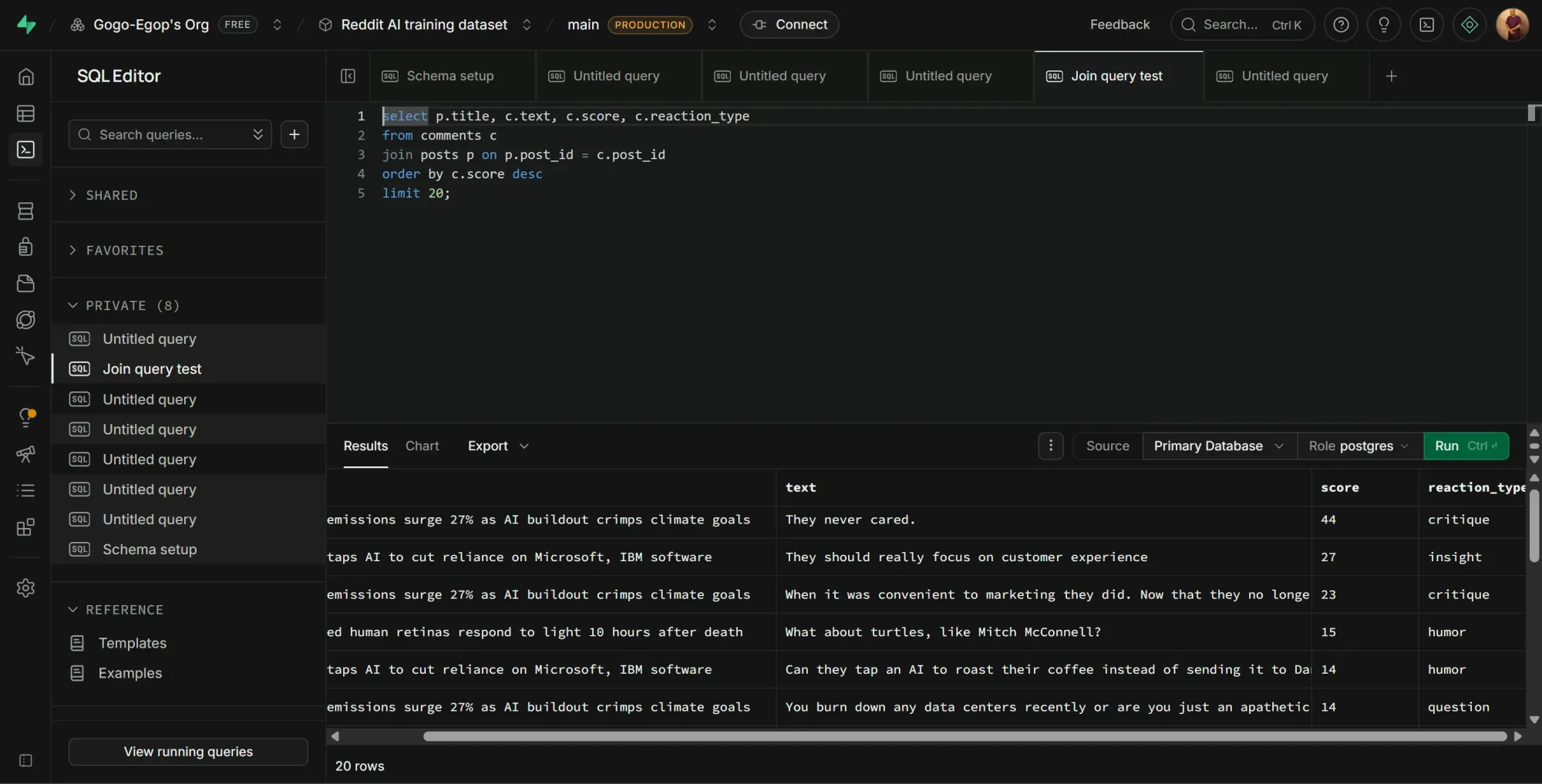Select the SQL Editor sidebar icon
Image resolution: width=1542 pixels, height=784 pixels.
point(25,150)
